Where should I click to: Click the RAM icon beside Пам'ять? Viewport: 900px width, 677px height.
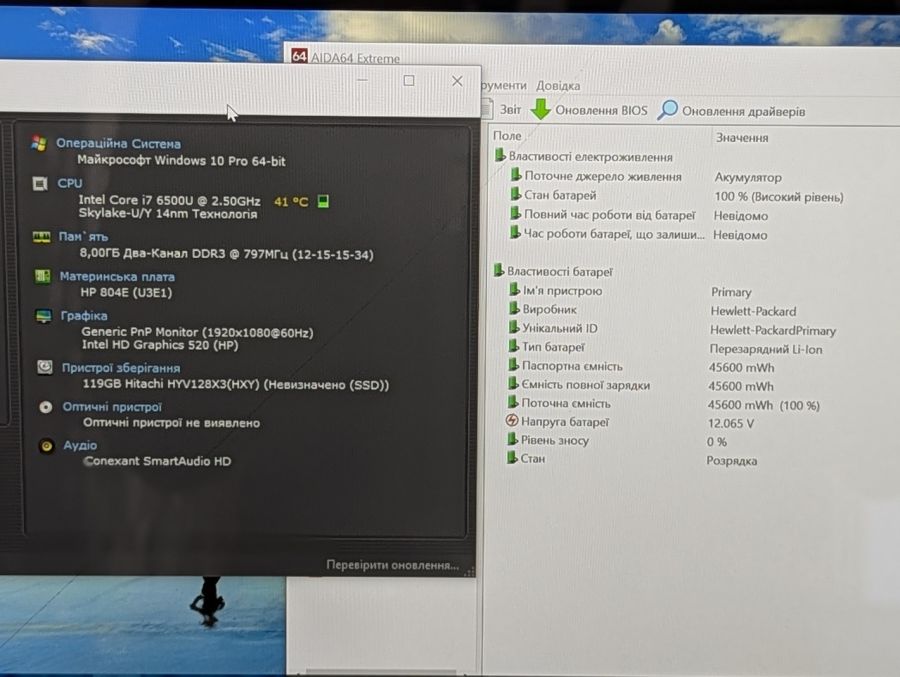pos(41,237)
